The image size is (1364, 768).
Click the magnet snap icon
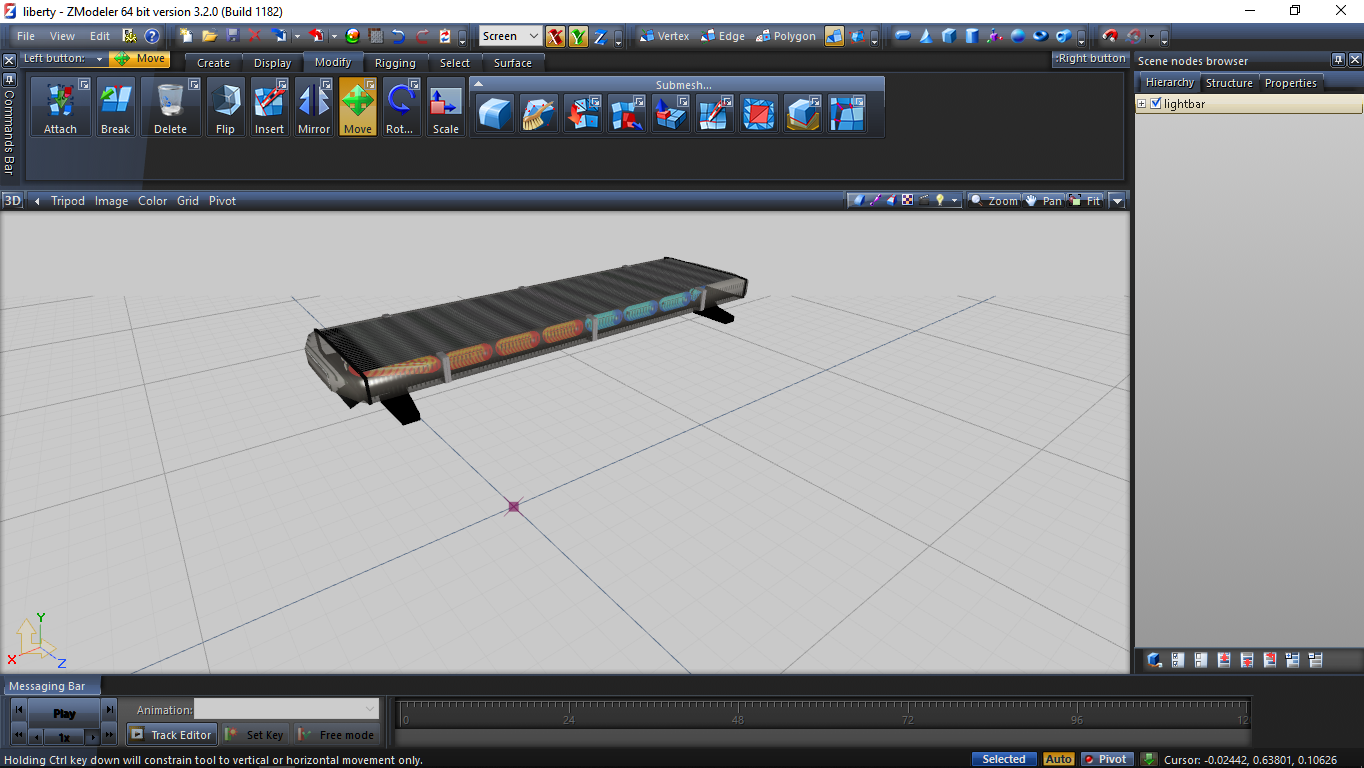[1109, 36]
